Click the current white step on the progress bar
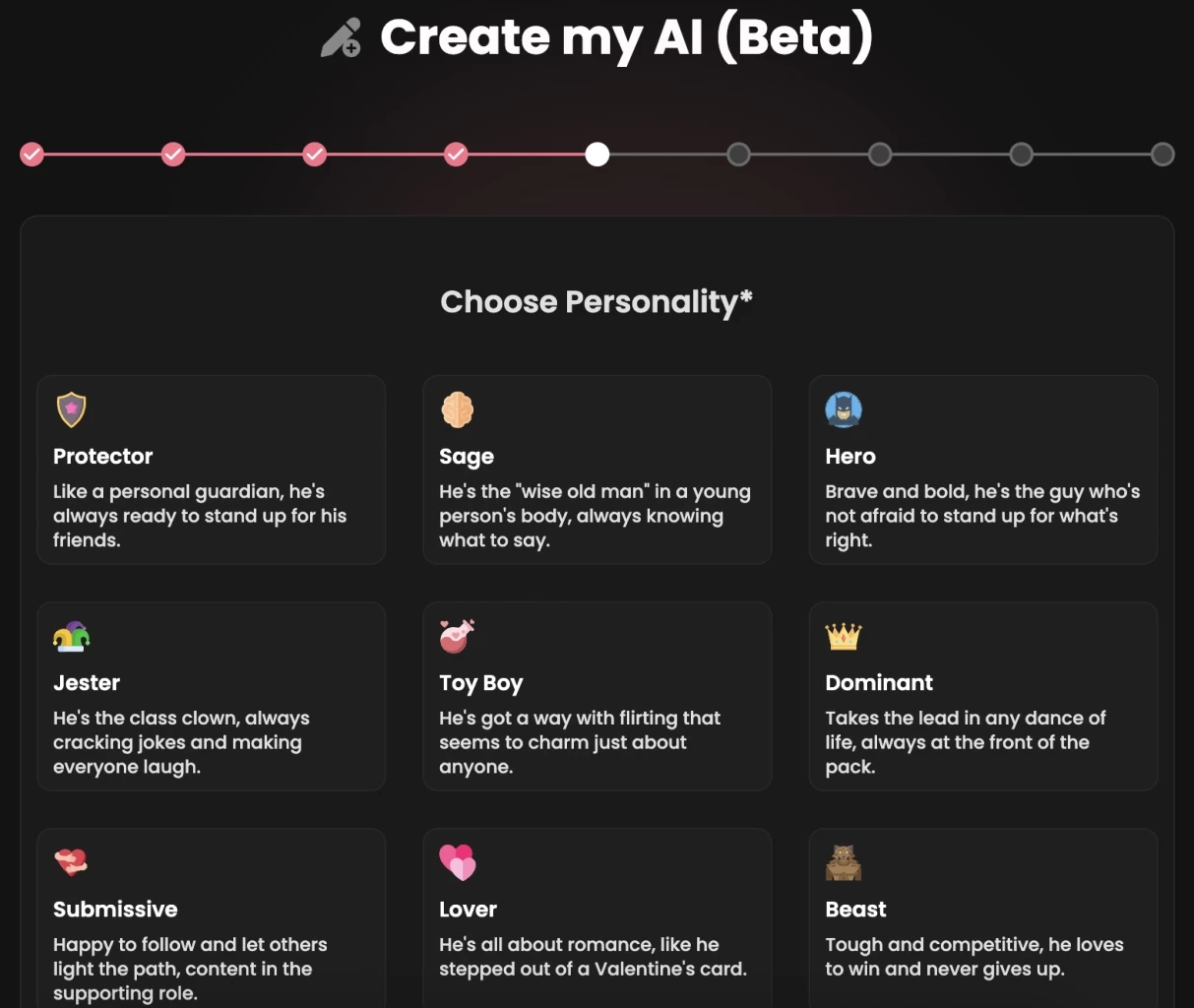Viewport: 1194px width, 1008px height. pos(597,154)
